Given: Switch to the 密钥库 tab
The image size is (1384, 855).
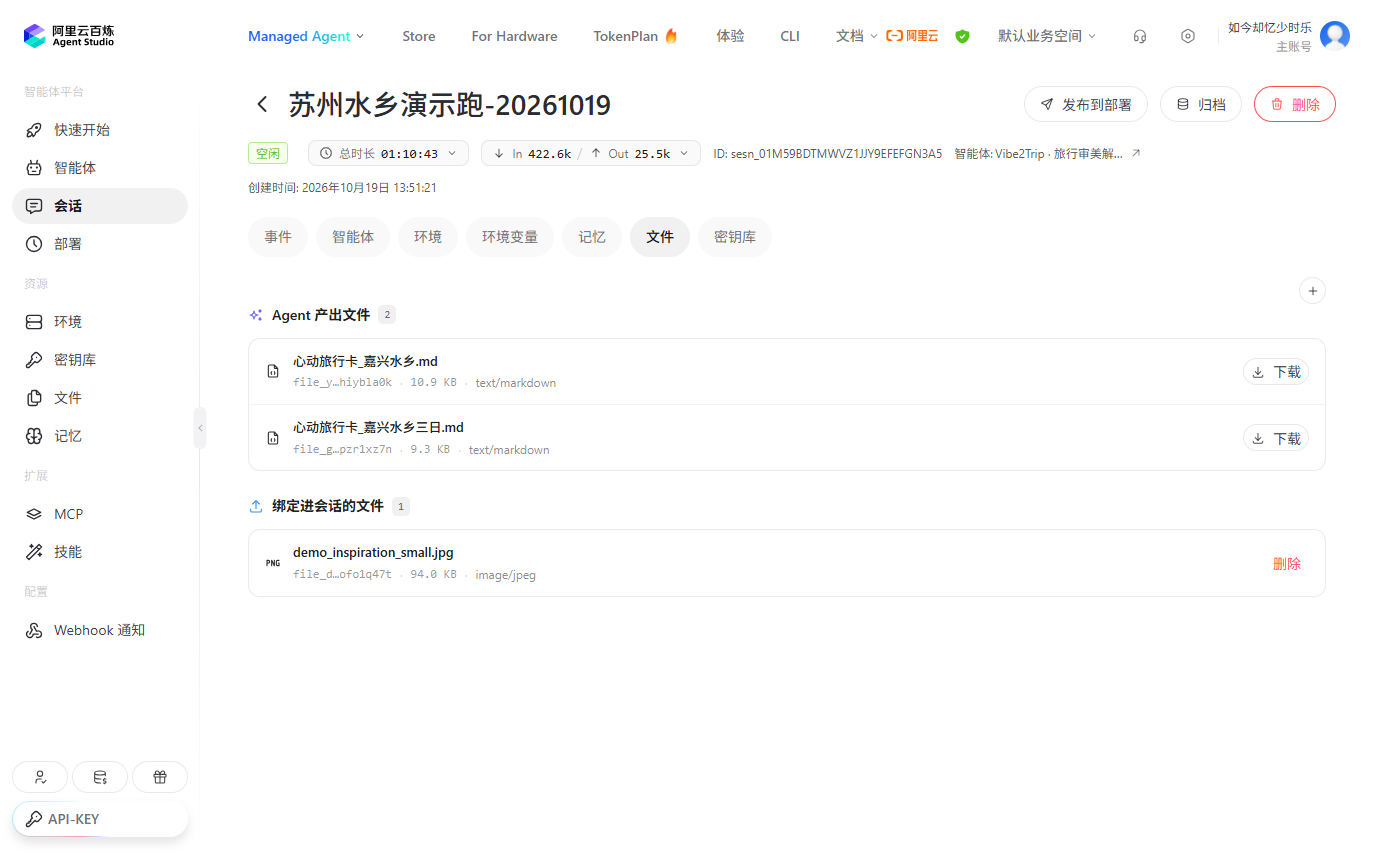Looking at the screenshot, I should [735, 237].
